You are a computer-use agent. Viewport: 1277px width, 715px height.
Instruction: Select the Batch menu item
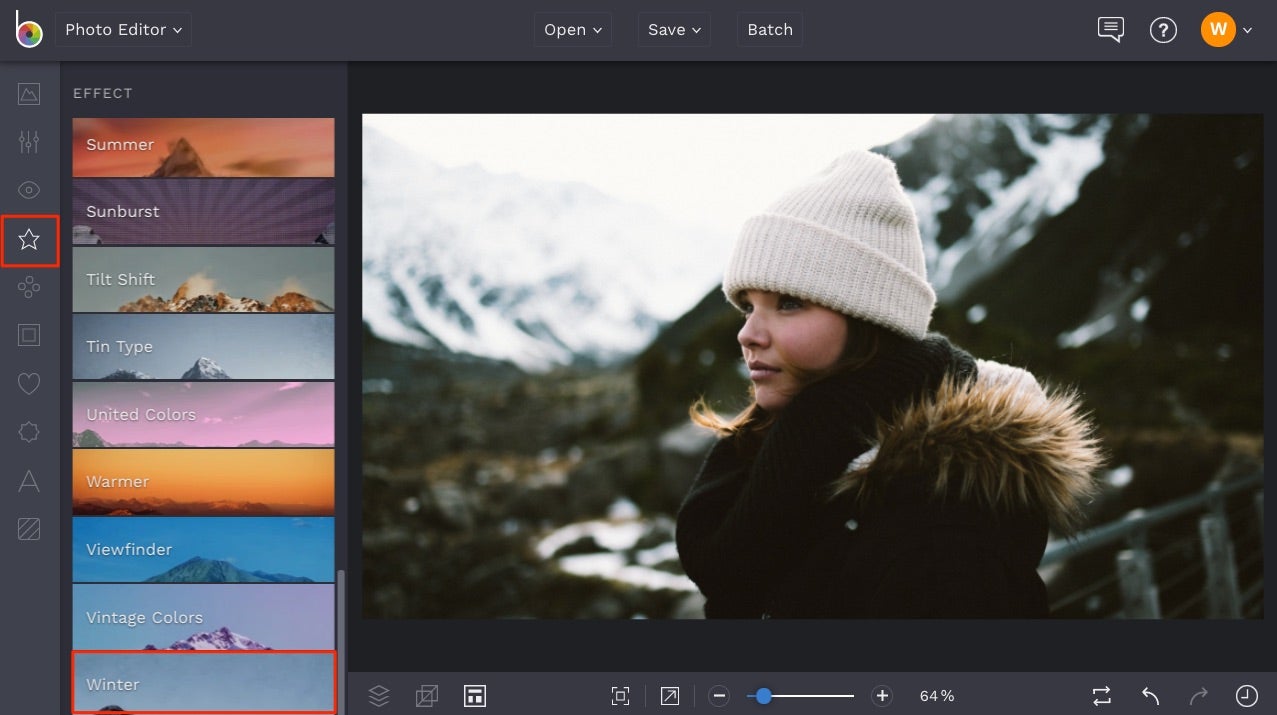coord(769,29)
